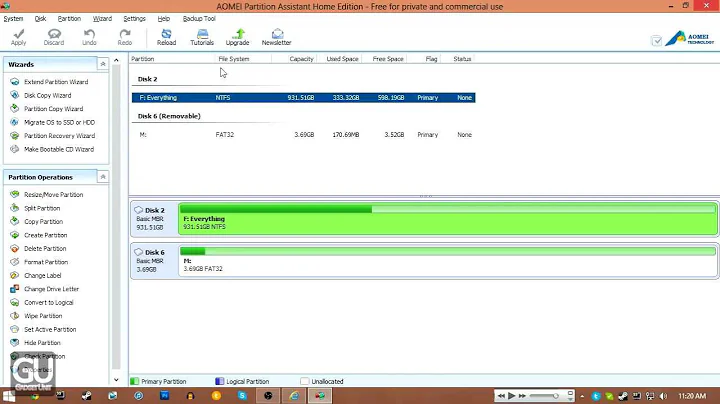This screenshot has width=720, height=404.
Task: Click the system tray speaker icon
Action: pos(663,396)
